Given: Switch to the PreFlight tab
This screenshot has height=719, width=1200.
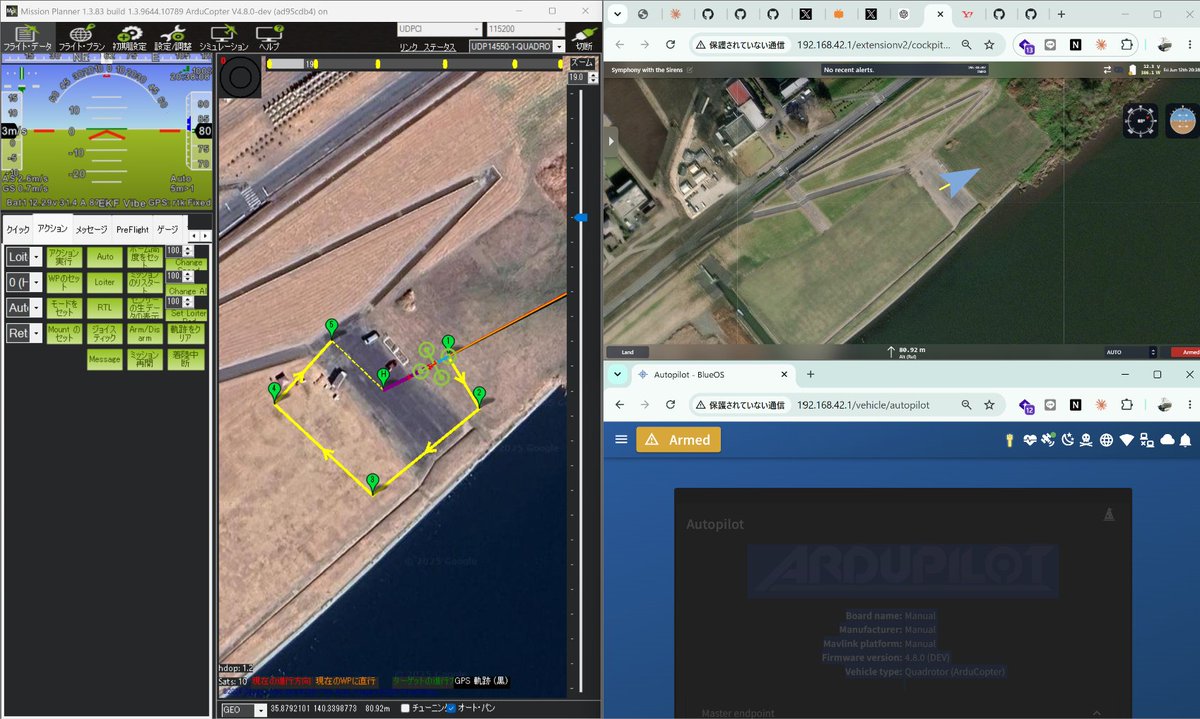Looking at the screenshot, I should pos(132,229).
